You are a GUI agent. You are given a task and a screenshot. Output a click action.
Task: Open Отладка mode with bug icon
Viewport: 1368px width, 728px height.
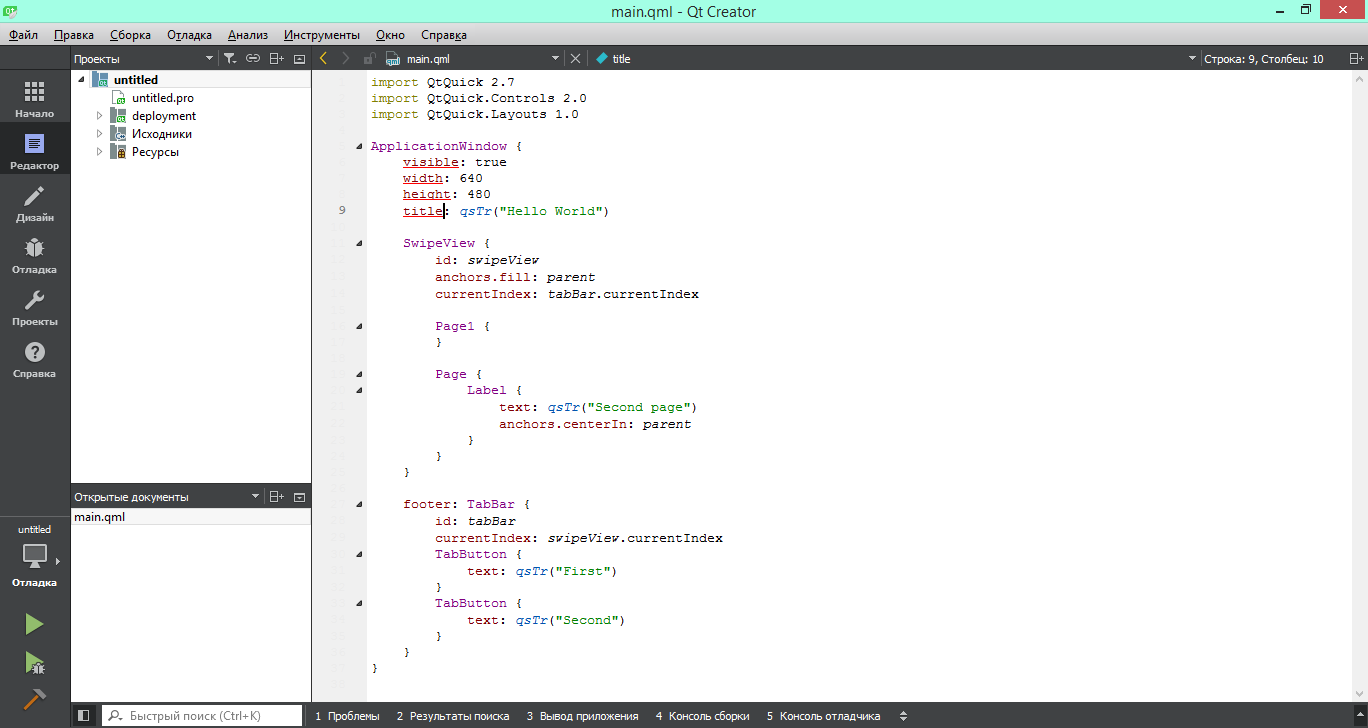click(35, 254)
